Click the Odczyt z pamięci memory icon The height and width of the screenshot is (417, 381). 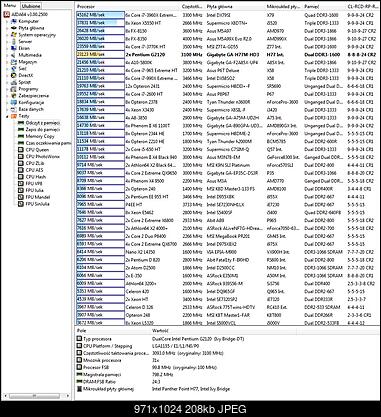point(21,123)
